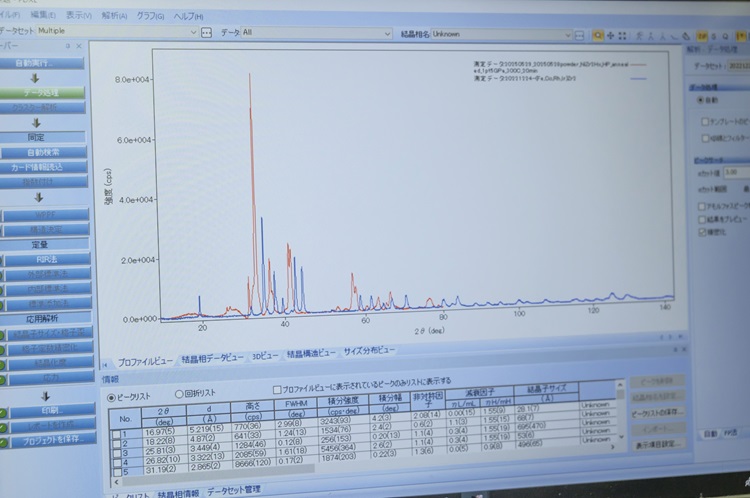The width and height of the screenshot is (750, 498).
Task: Select the 回折リスト radio button
Action: [180, 394]
